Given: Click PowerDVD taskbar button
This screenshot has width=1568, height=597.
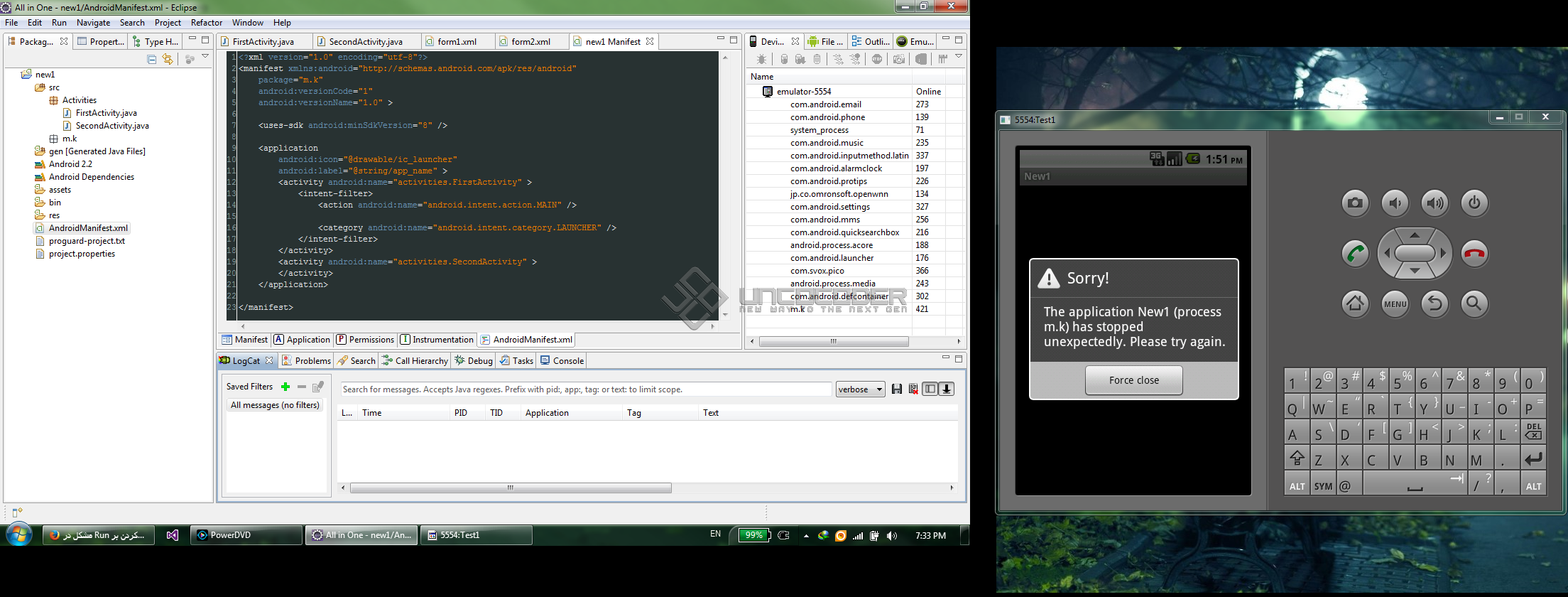Looking at the screenshot, I should pos(246,535).
